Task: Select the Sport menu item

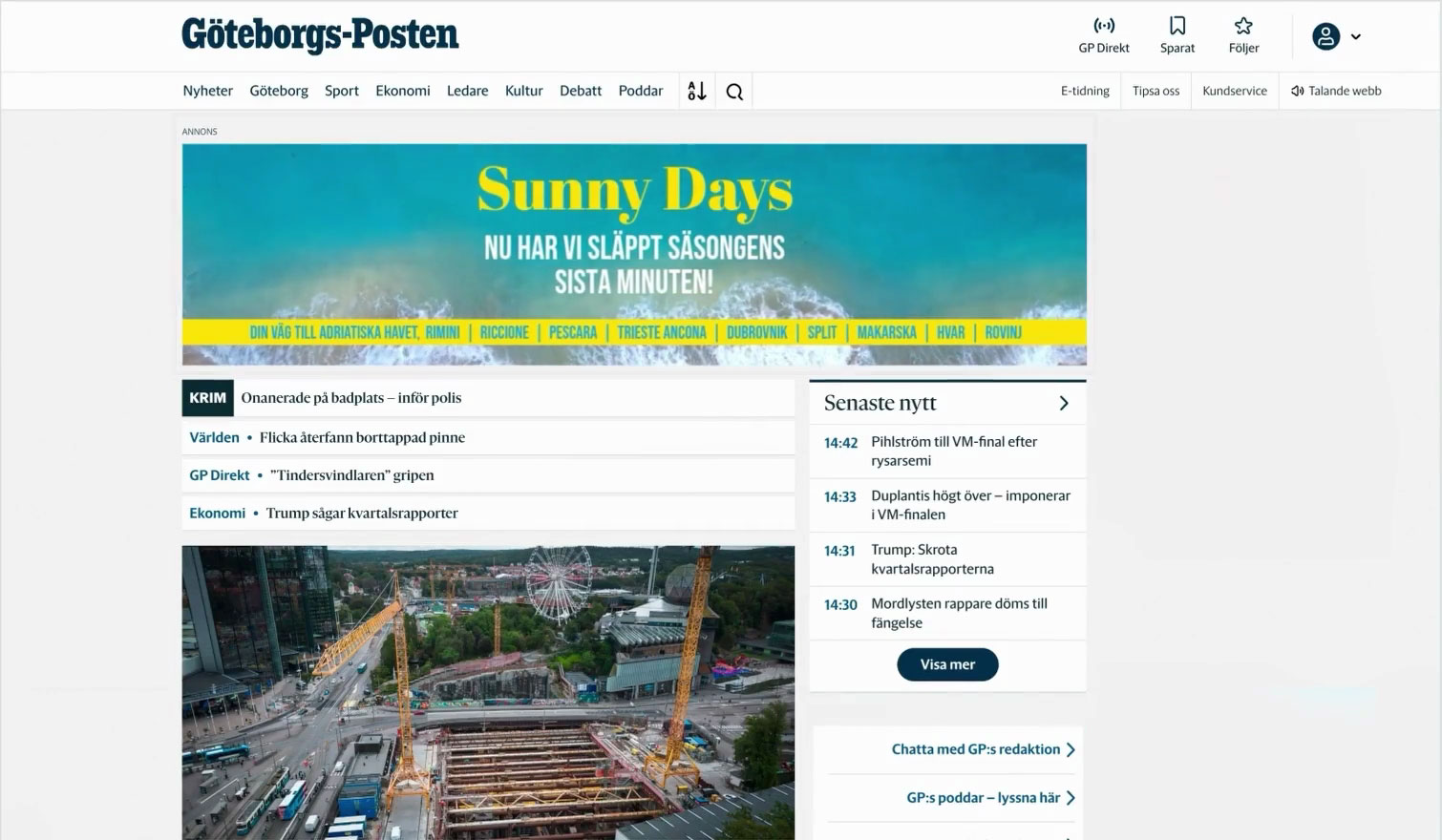Action: (341, 91)
